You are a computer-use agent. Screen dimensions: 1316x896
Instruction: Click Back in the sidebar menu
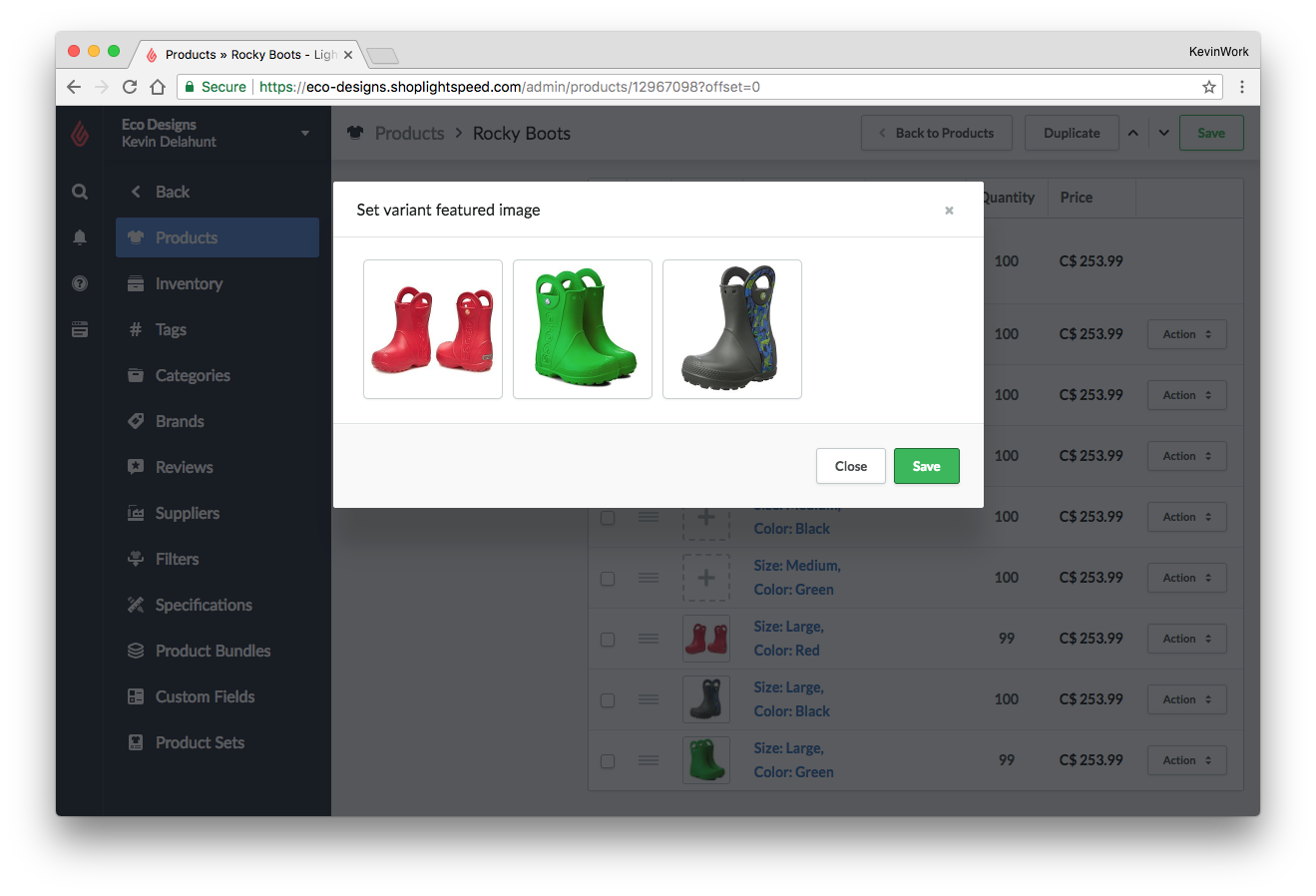[218, 192]
